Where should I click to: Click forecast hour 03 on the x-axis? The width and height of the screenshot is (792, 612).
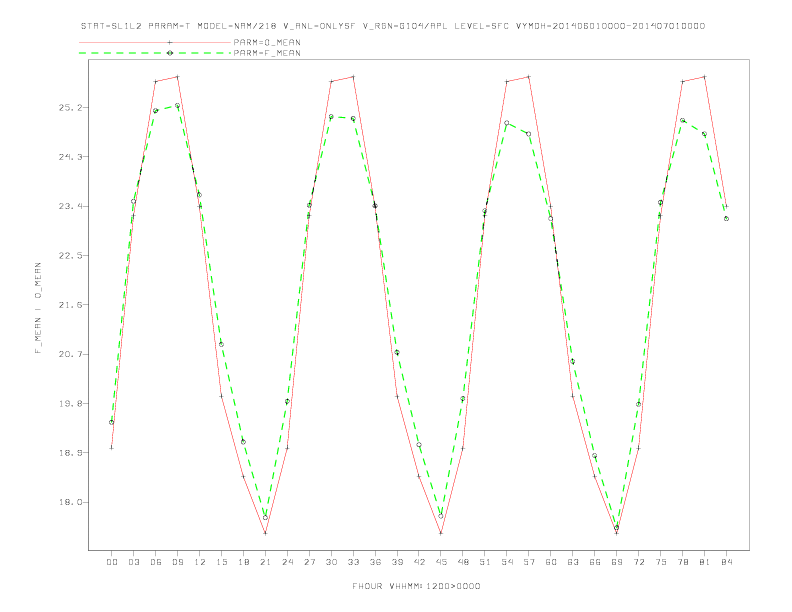133,562
